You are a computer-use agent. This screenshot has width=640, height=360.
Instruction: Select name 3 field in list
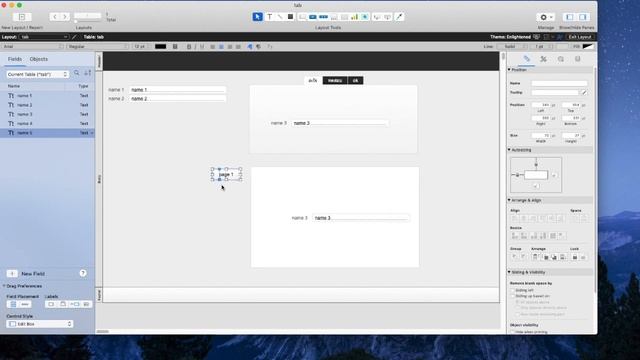tap(47, 114)
